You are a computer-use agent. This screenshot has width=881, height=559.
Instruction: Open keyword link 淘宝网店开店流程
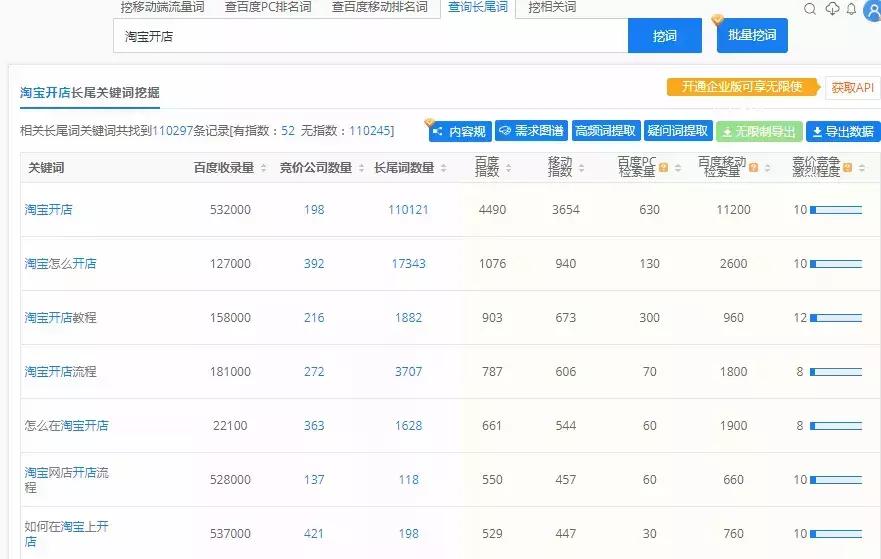[x=66, y=480]
